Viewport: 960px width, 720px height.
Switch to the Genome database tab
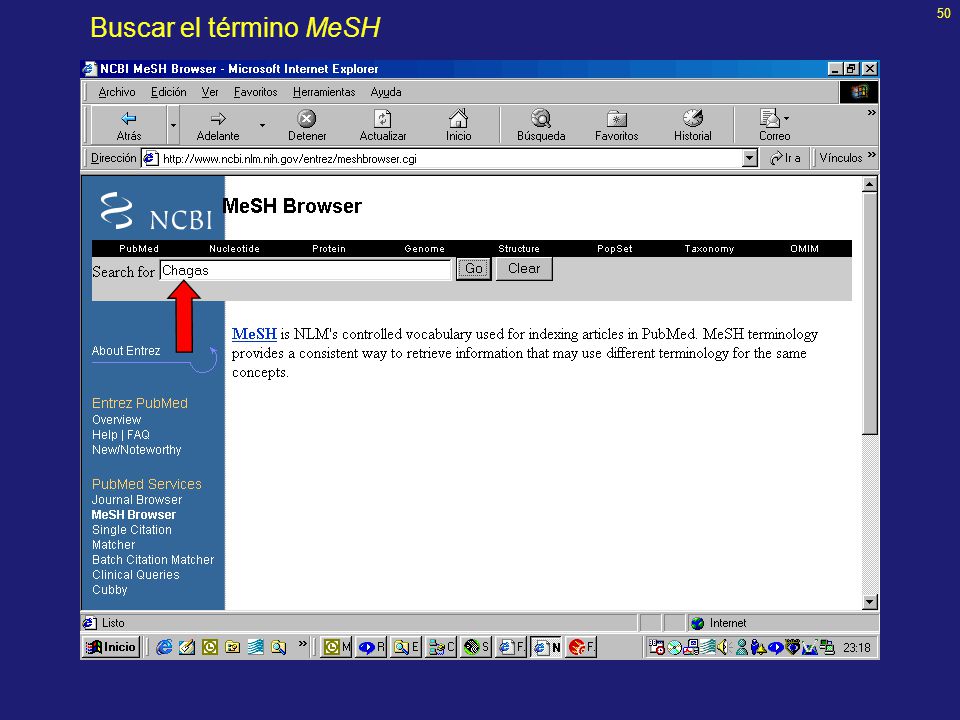[424, 249]
